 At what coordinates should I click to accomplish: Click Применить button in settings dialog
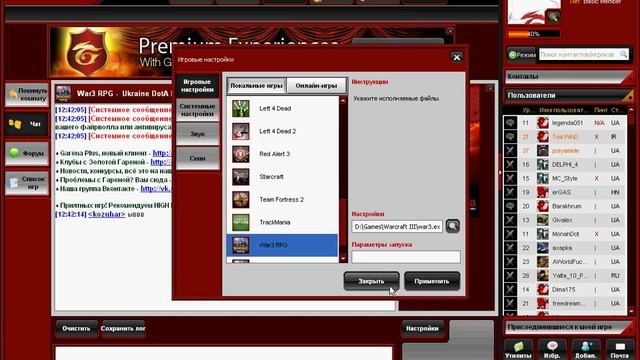click(432, 281)
